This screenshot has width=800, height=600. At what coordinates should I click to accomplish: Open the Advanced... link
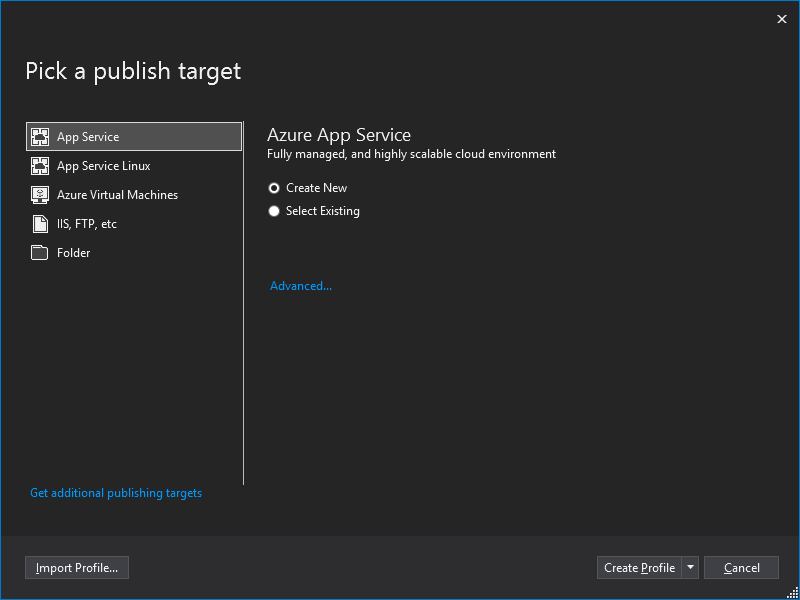[301, 286]
